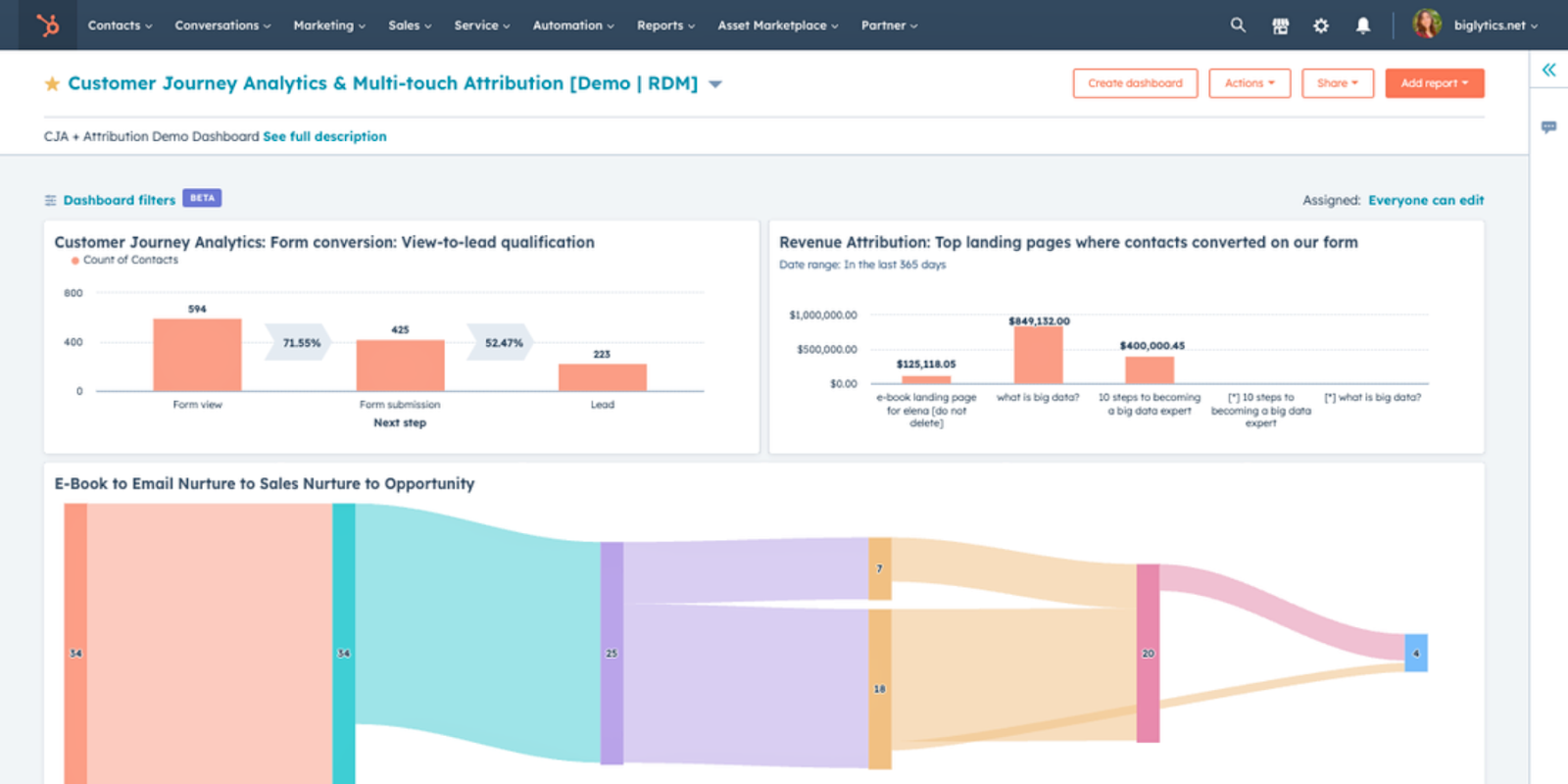Click the Count of Contacts legend dot
Viewport: 1568px width, 784px height.
74,261
